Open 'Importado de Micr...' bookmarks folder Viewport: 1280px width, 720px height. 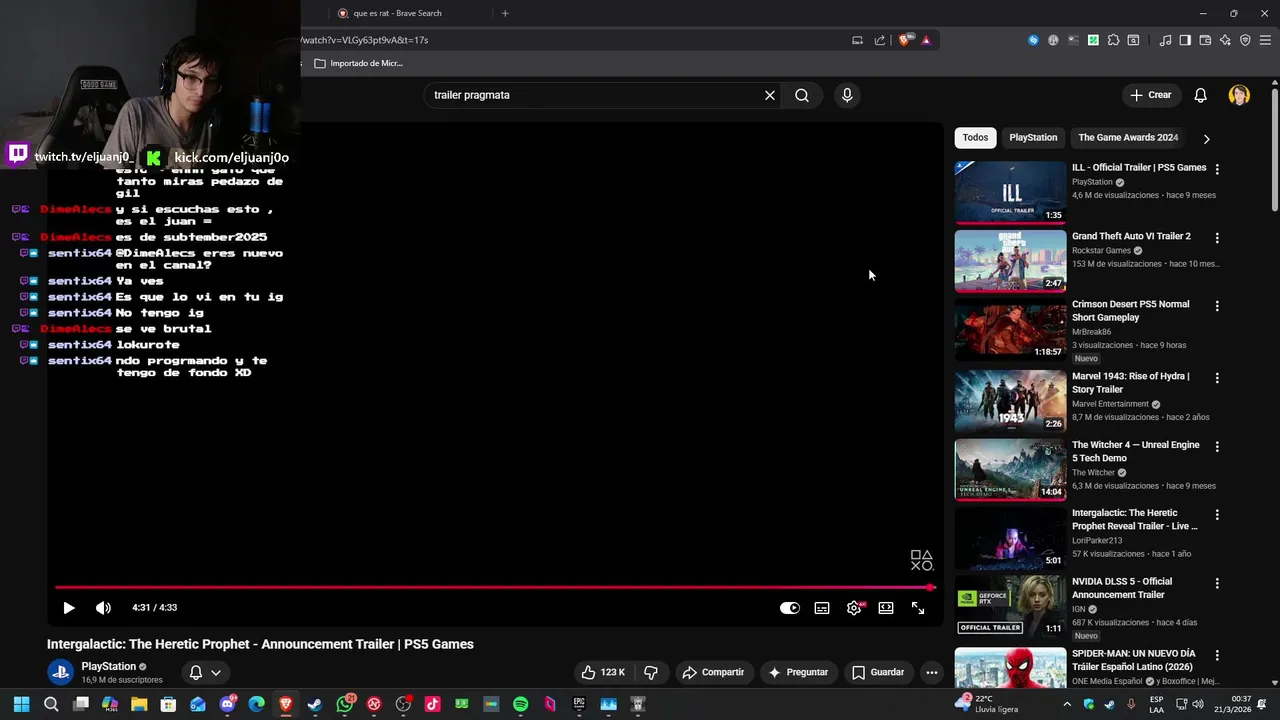tap(358, 63)
